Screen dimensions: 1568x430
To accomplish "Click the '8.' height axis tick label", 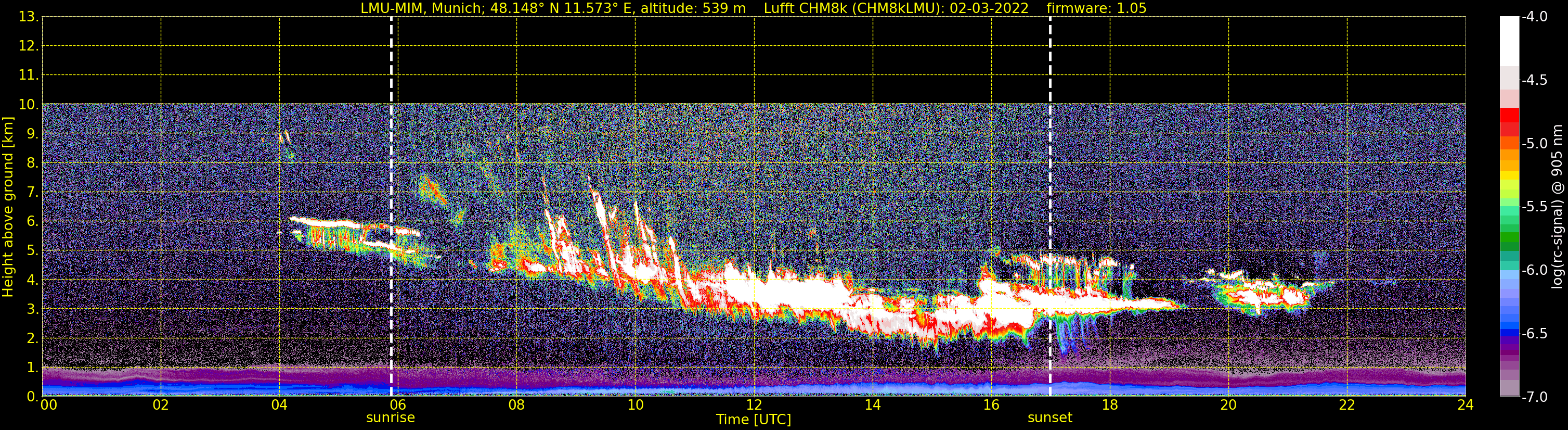I will 33,163.
